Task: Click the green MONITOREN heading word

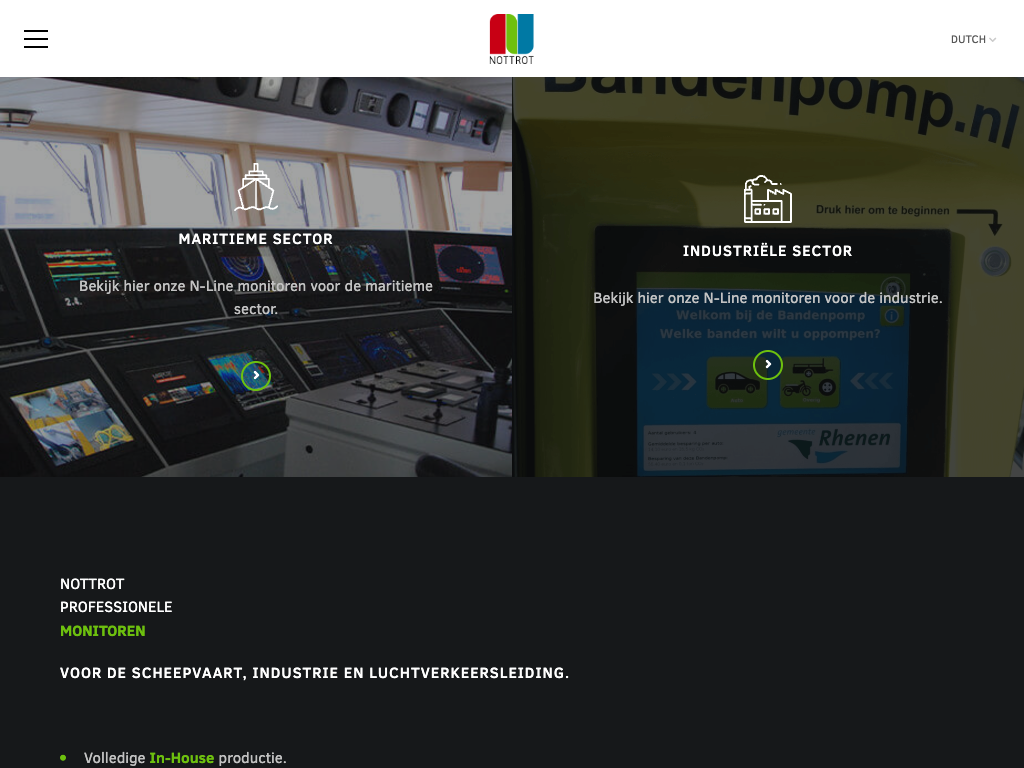Action: (x=103, y=631)
